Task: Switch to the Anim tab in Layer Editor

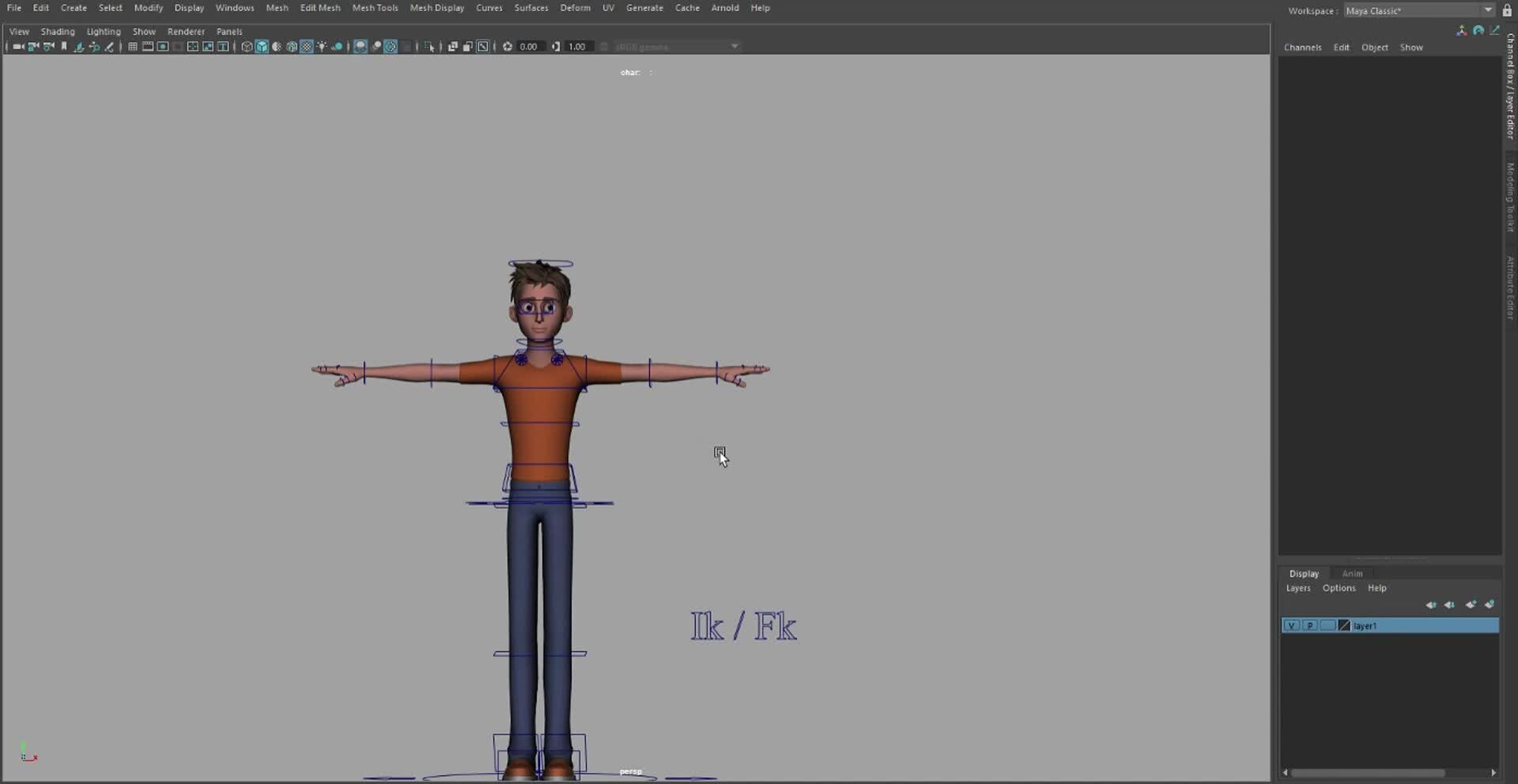Action: pyautogui.click(x=1353, y=574)
